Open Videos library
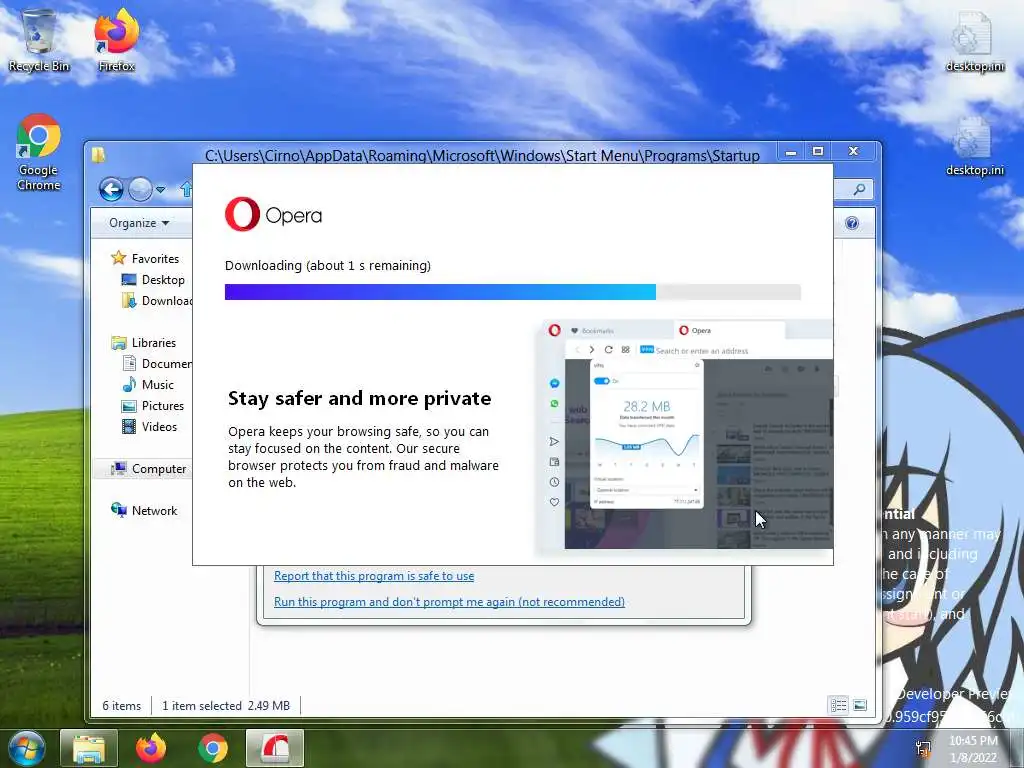The width and height of the screenshot is (1024, 768). click(x=150, y=426)
